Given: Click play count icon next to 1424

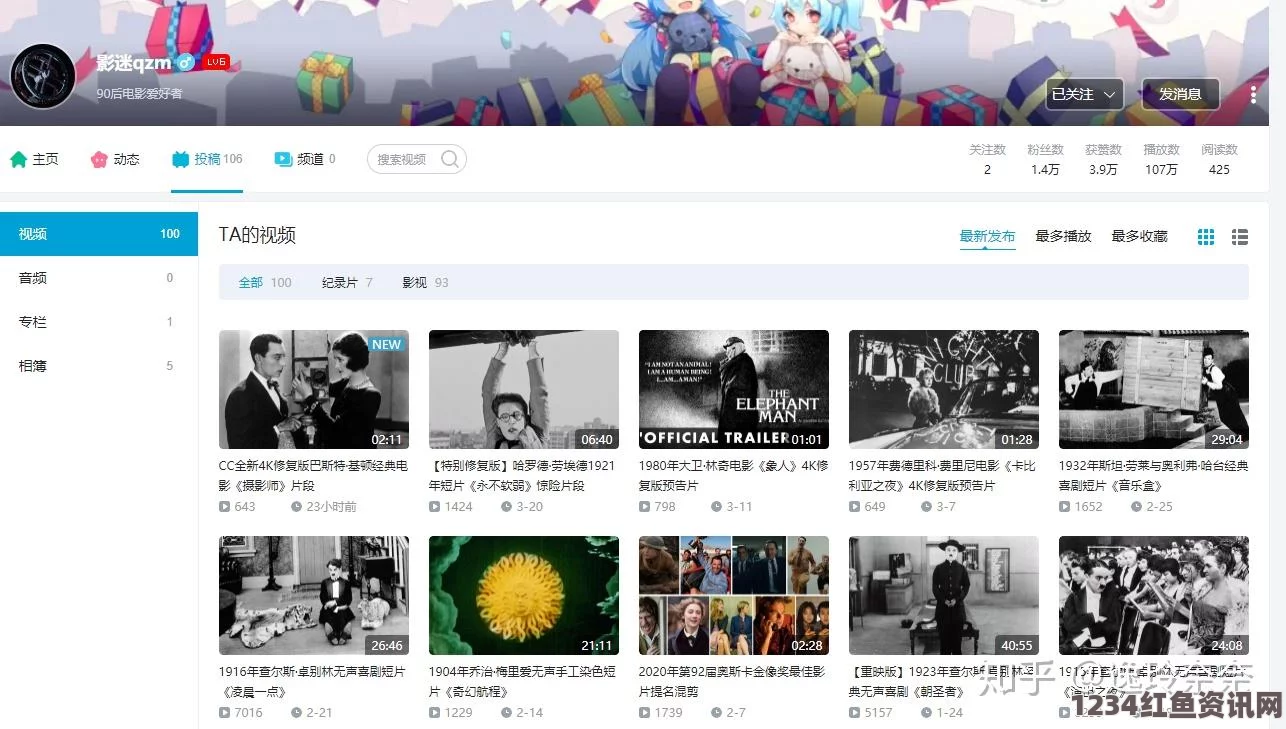Looking at the screenshot, I should (x=434, y=507).
